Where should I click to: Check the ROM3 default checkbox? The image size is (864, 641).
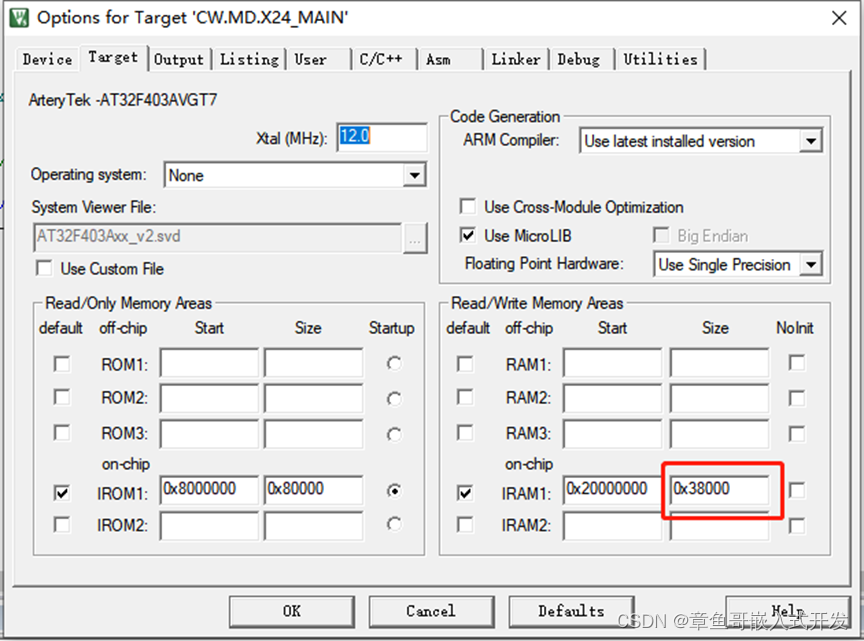tap(62, 433)
